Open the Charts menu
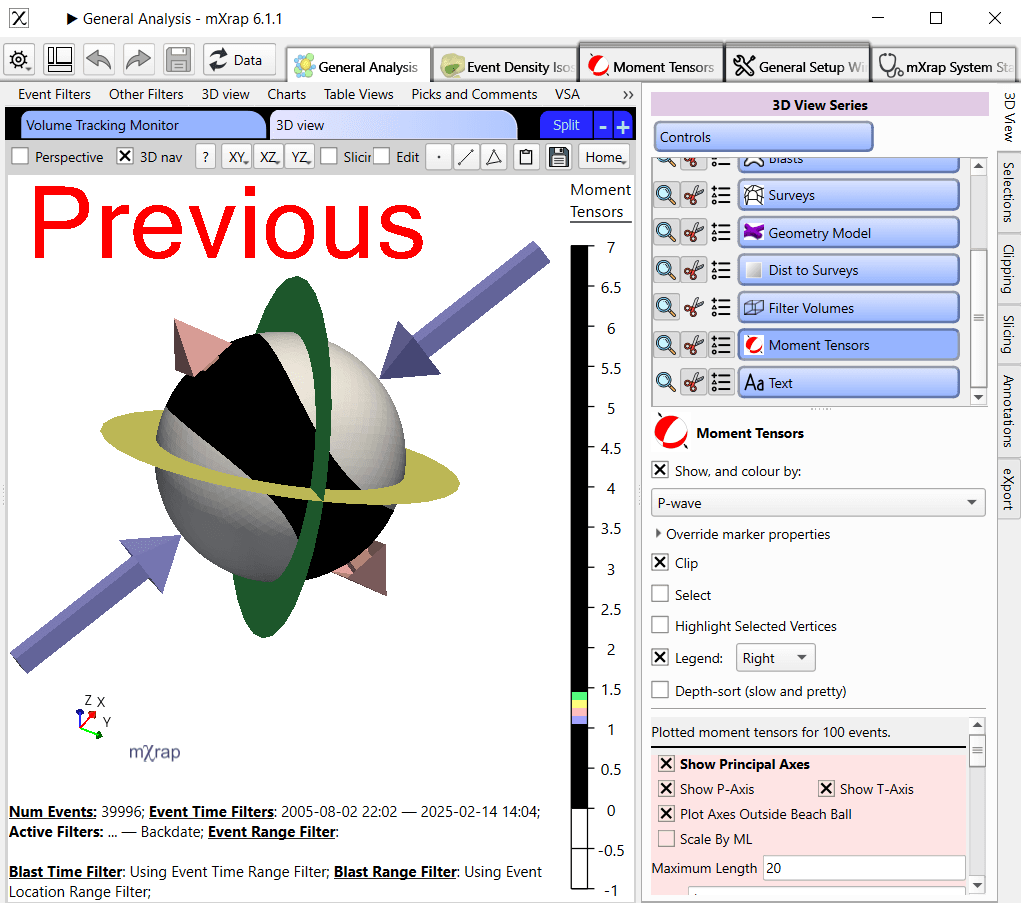The width and height of the screenshot is (1021, 903). pos(286,94)
